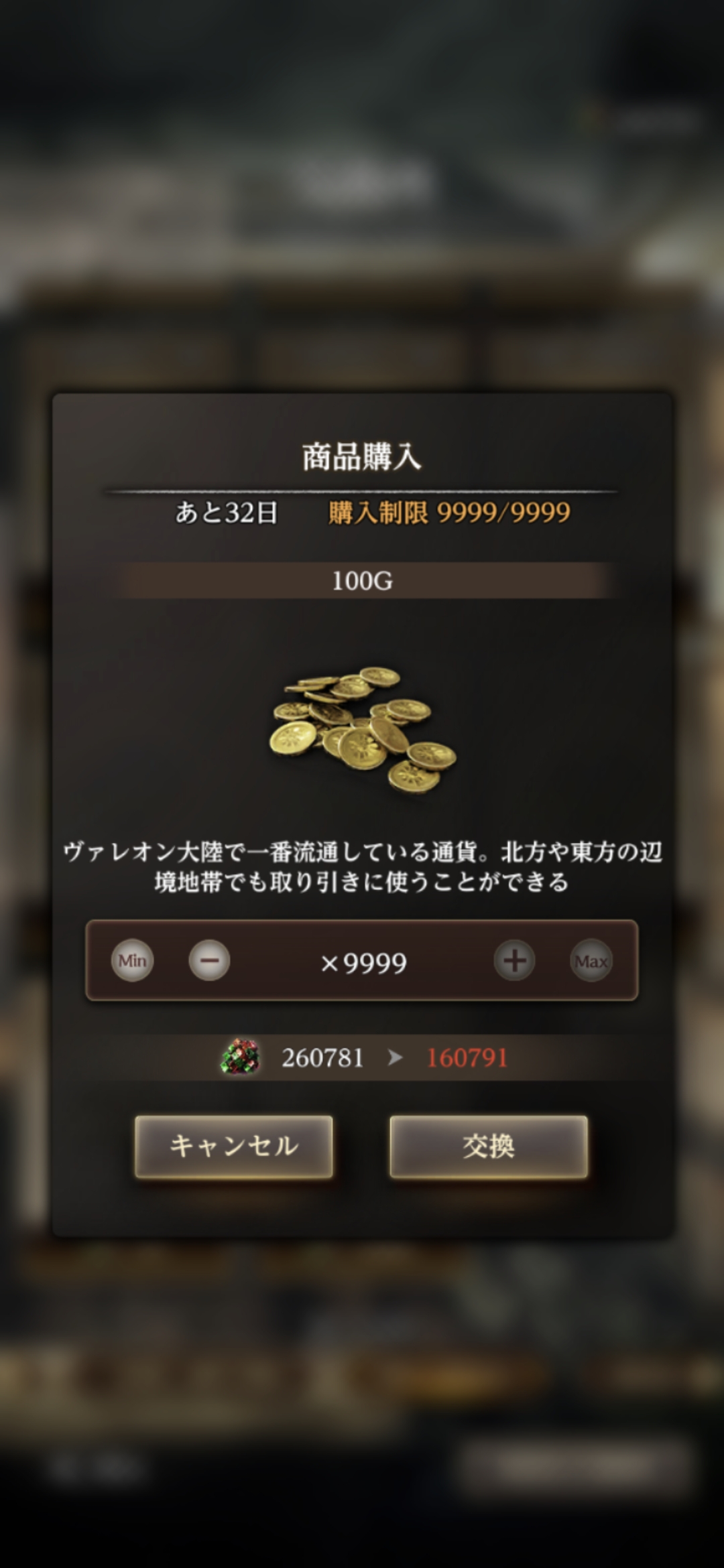Cancel the purchase with キャンセル

[x=234, y=1147]
